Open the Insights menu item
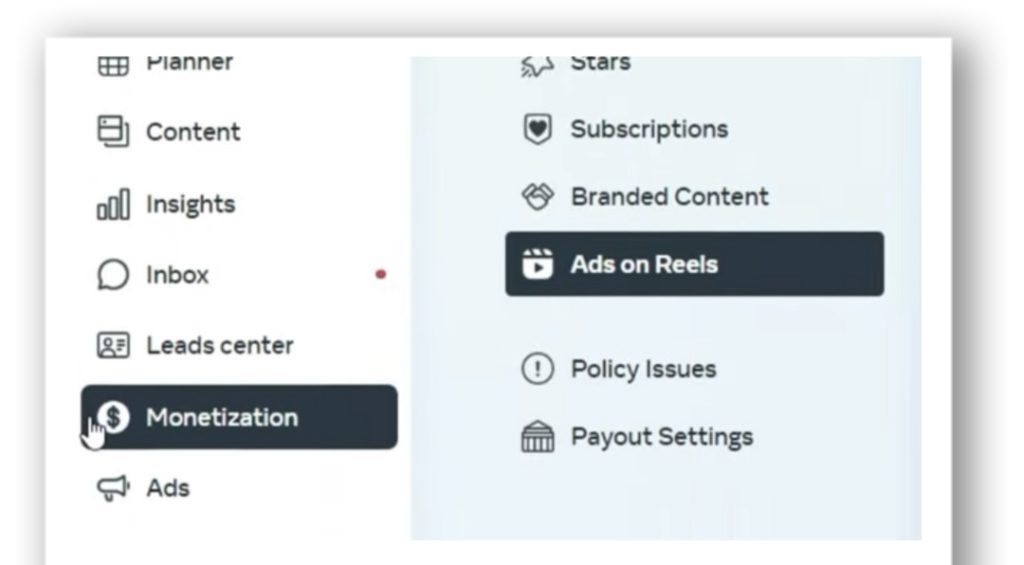The height and width of the screenshot is (565, 1024). coord(190,205)
